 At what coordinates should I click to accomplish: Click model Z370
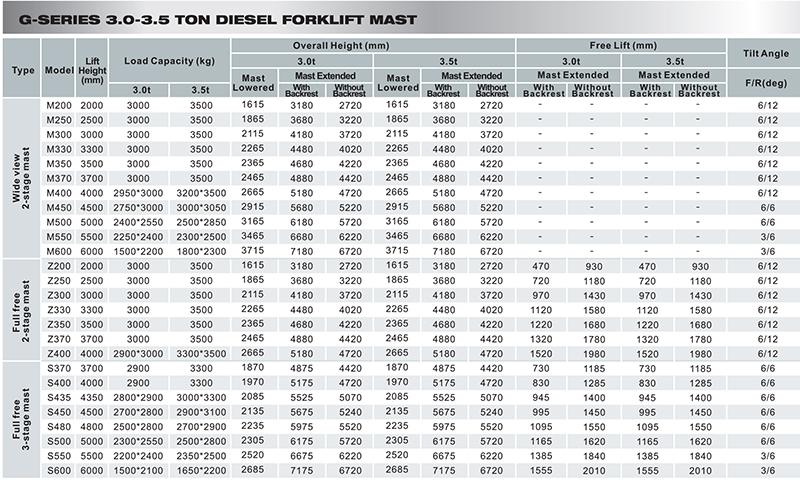(x=59, y=339)
